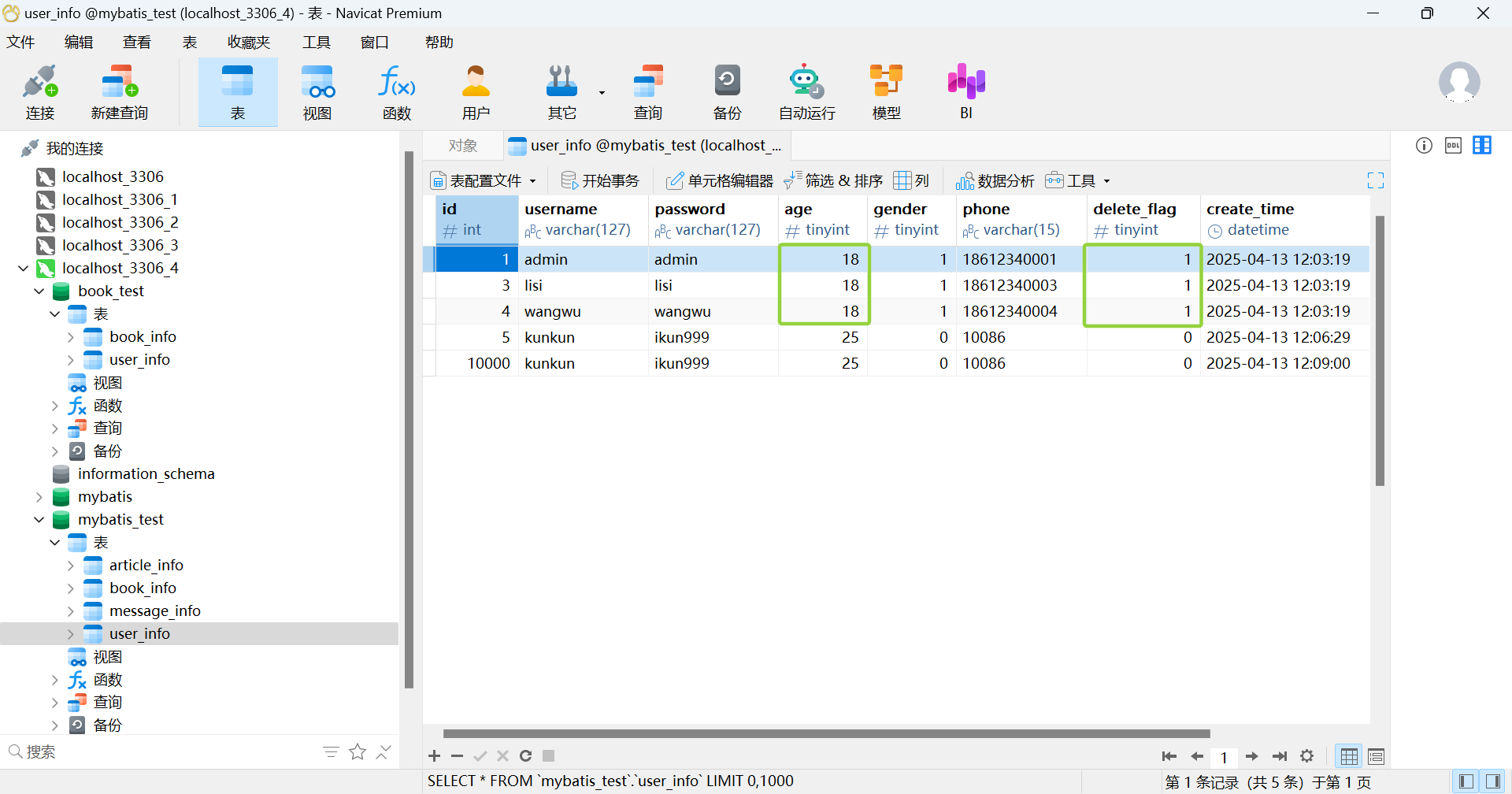Open the 其它 dropdown arrow
This screenshot has height=794, width=1512.
[602, 93]
